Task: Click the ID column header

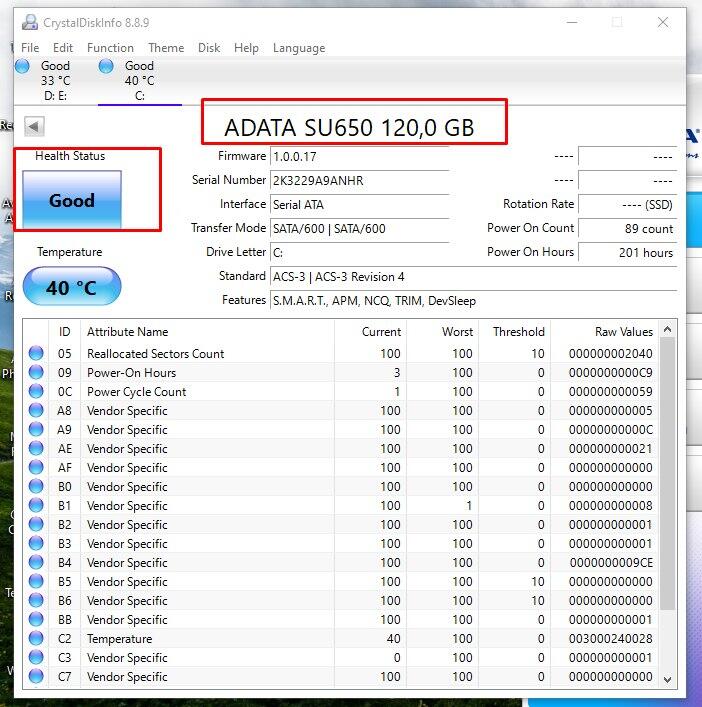Action: pos(64,332)
